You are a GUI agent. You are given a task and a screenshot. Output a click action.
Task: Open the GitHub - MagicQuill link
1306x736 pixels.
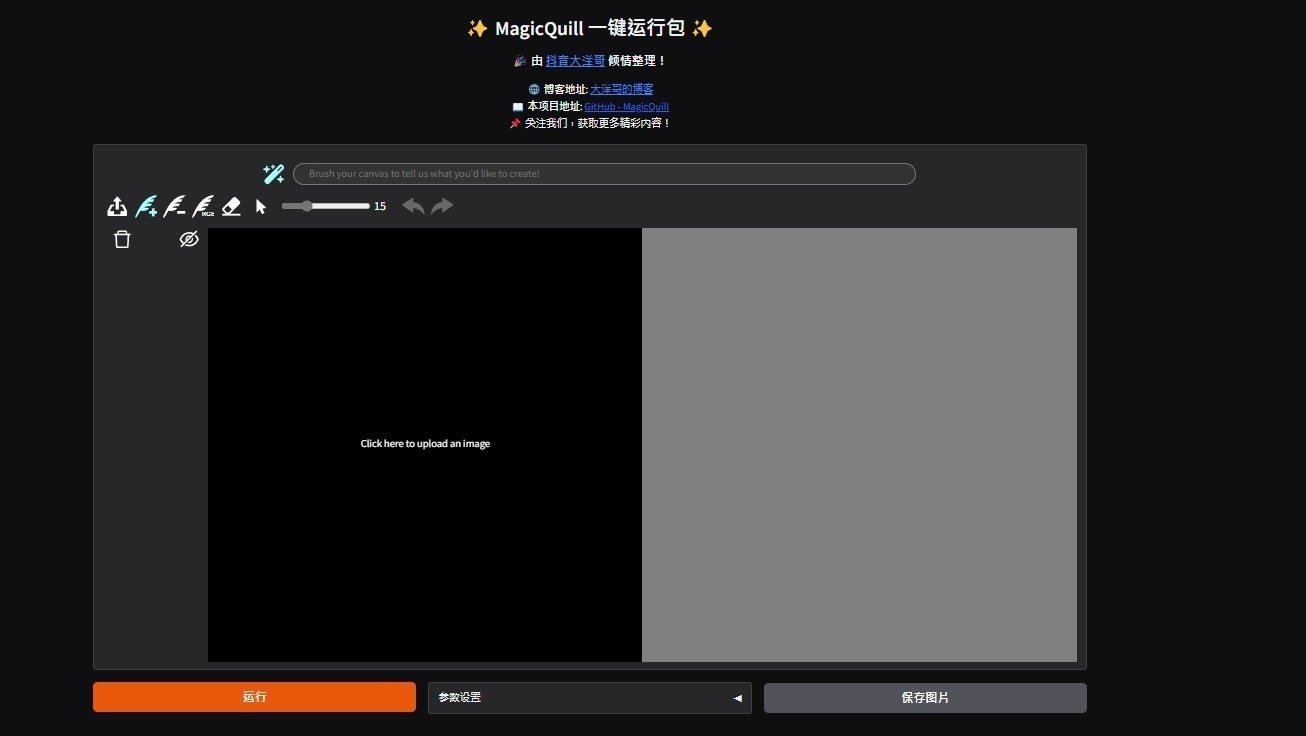[x=627, y=106]
